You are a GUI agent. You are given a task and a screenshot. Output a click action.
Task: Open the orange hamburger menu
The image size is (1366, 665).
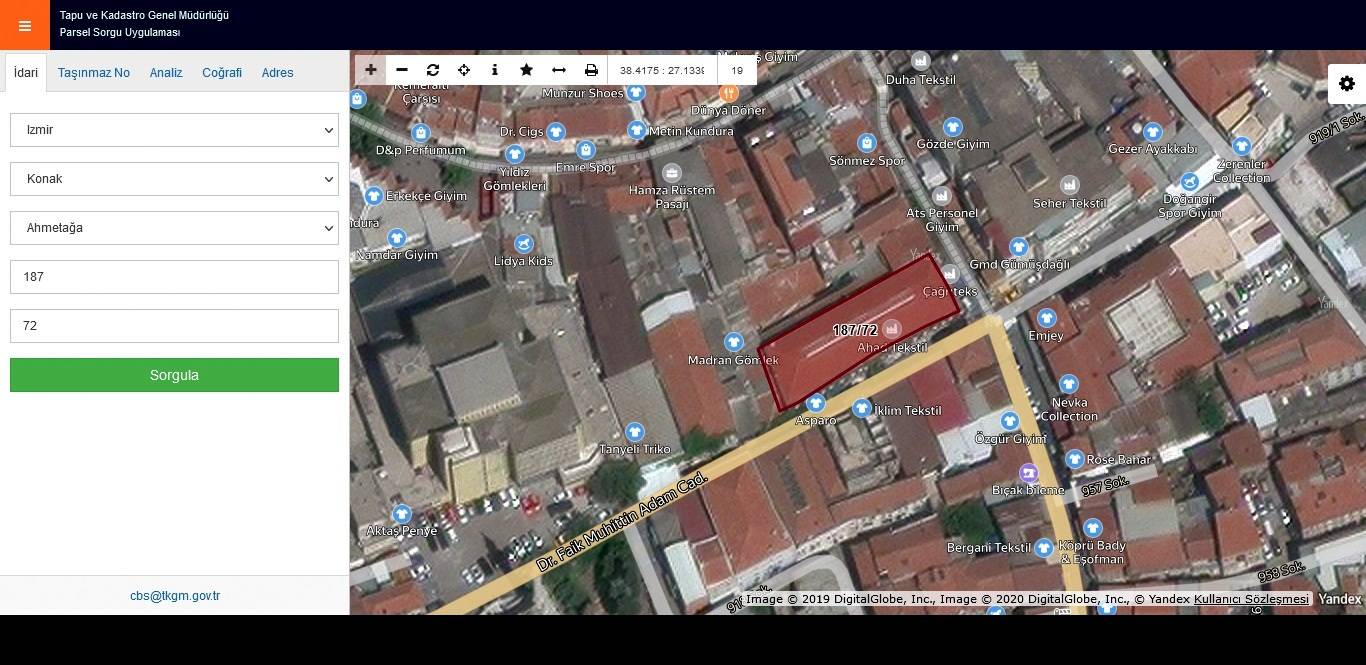pos(25,26)
